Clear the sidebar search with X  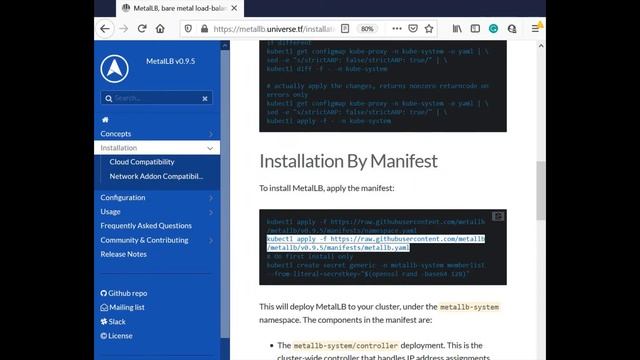click(205, 98)
